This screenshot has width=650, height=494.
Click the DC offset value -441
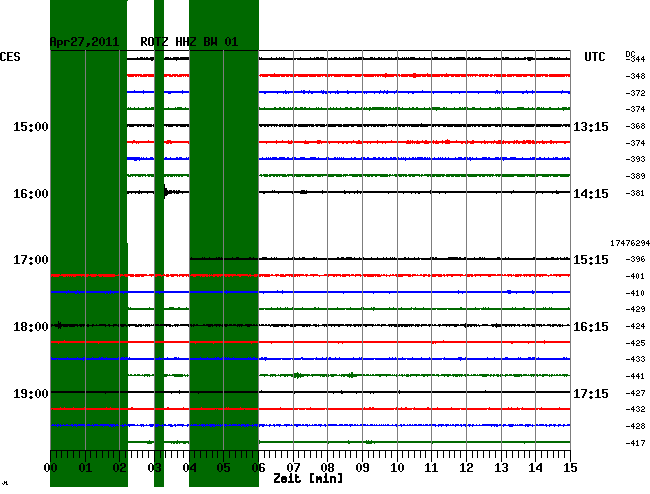[x=635, y=376]
